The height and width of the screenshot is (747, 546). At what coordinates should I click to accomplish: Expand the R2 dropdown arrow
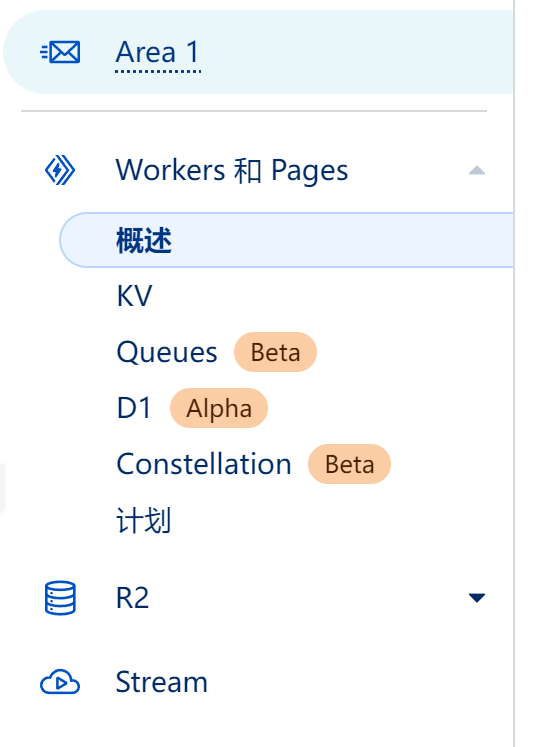coord(477,597)
